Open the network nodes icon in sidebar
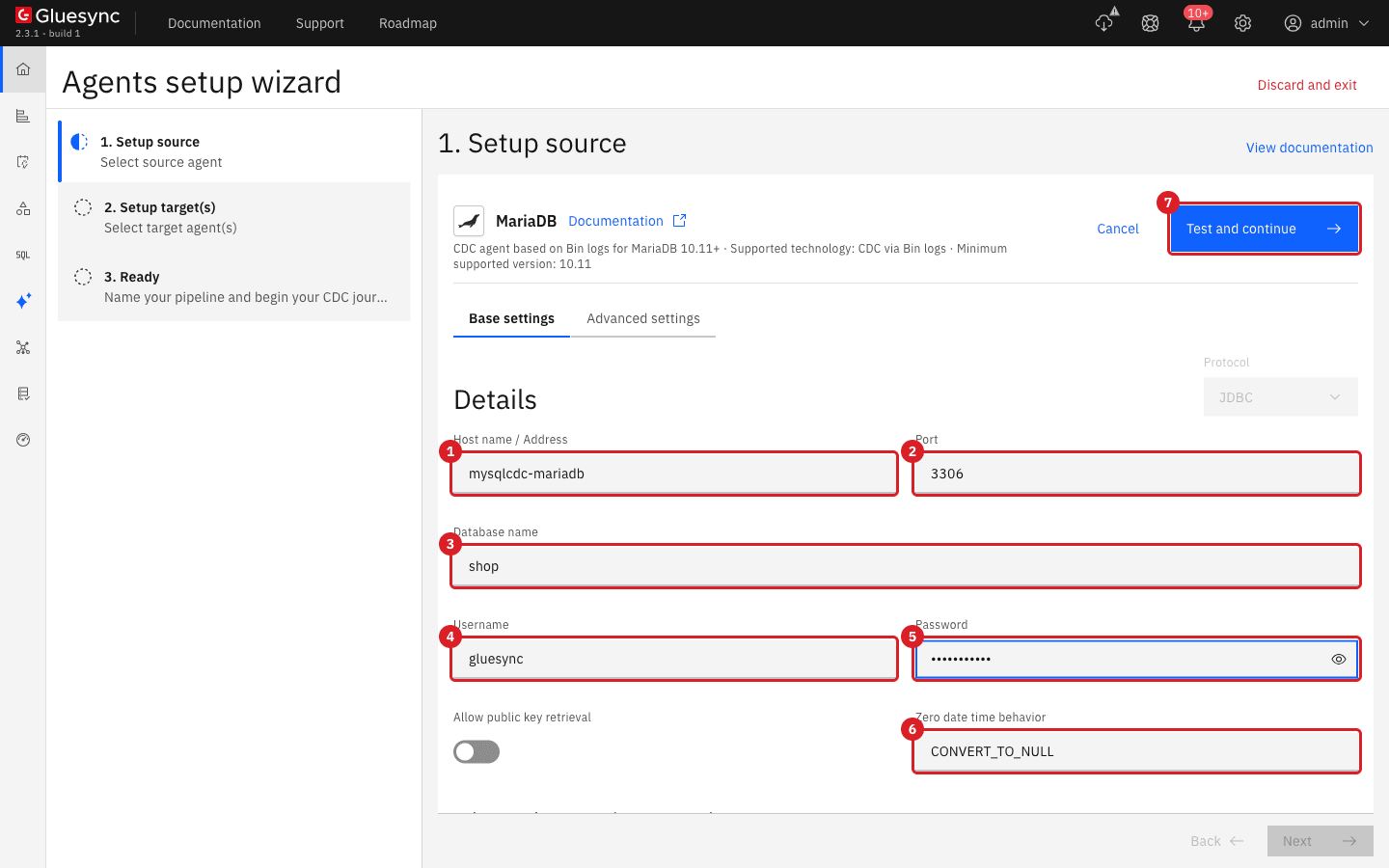The width and height of the screenshot is (1389, 868). click(x=23, y=347)
